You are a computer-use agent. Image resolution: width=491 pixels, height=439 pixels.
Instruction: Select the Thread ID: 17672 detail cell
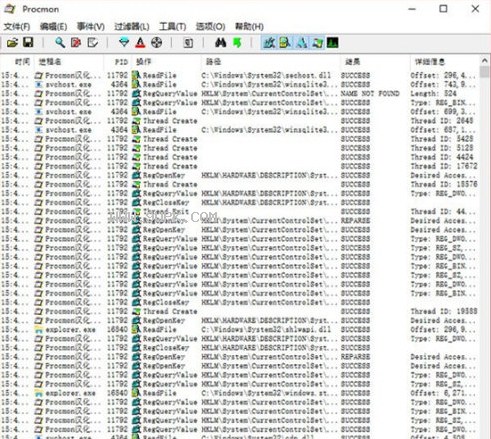click(444, 166)
